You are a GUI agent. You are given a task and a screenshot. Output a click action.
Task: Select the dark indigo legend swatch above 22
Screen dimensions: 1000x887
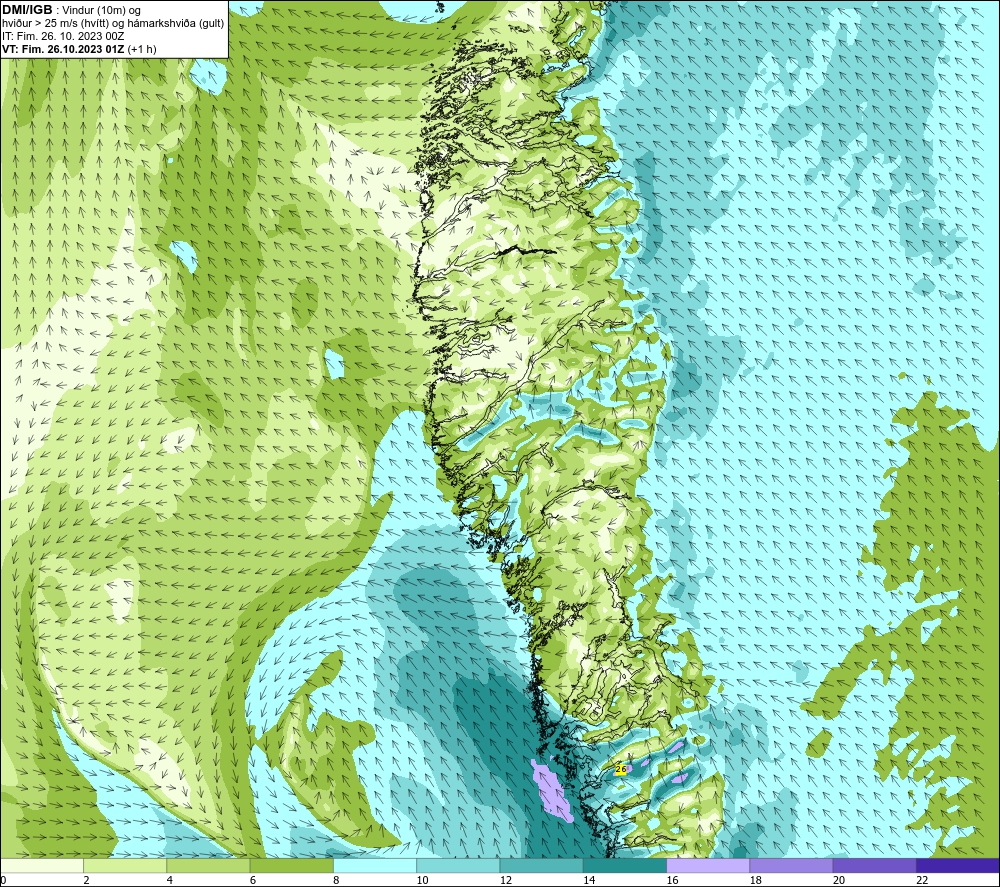pos(958,865)
